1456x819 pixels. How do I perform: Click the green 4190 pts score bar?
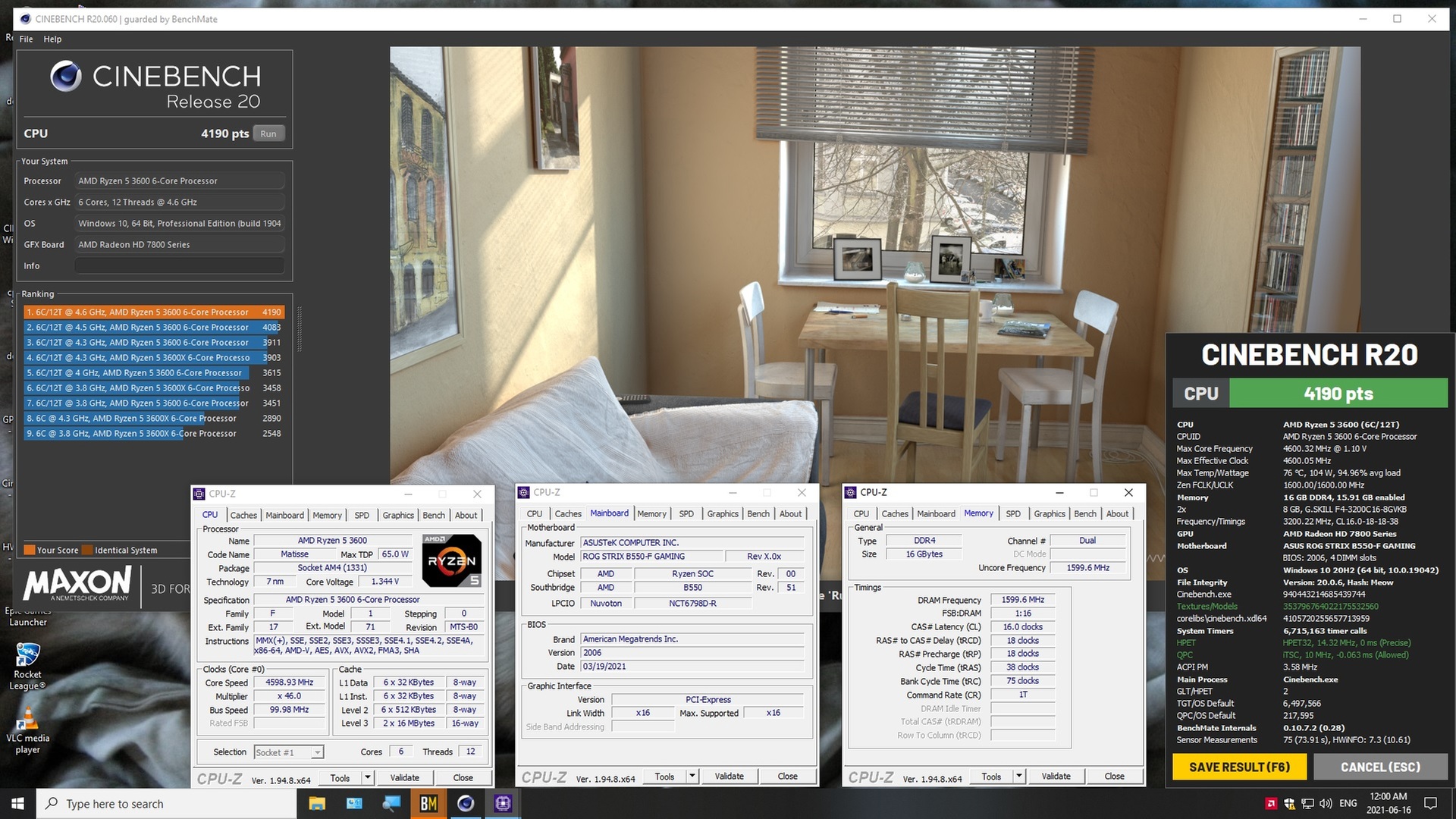[1338, 394]
